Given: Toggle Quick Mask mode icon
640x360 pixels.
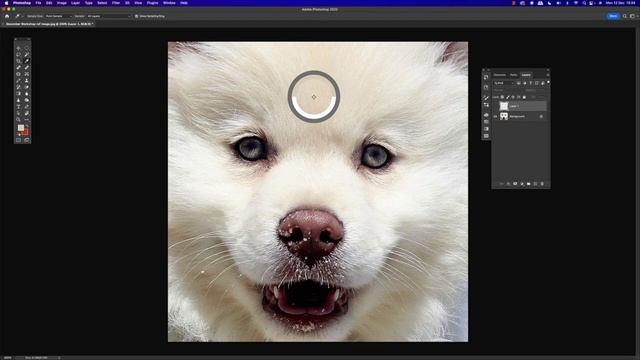Looking at the screenshot, I should coord(18,140).
